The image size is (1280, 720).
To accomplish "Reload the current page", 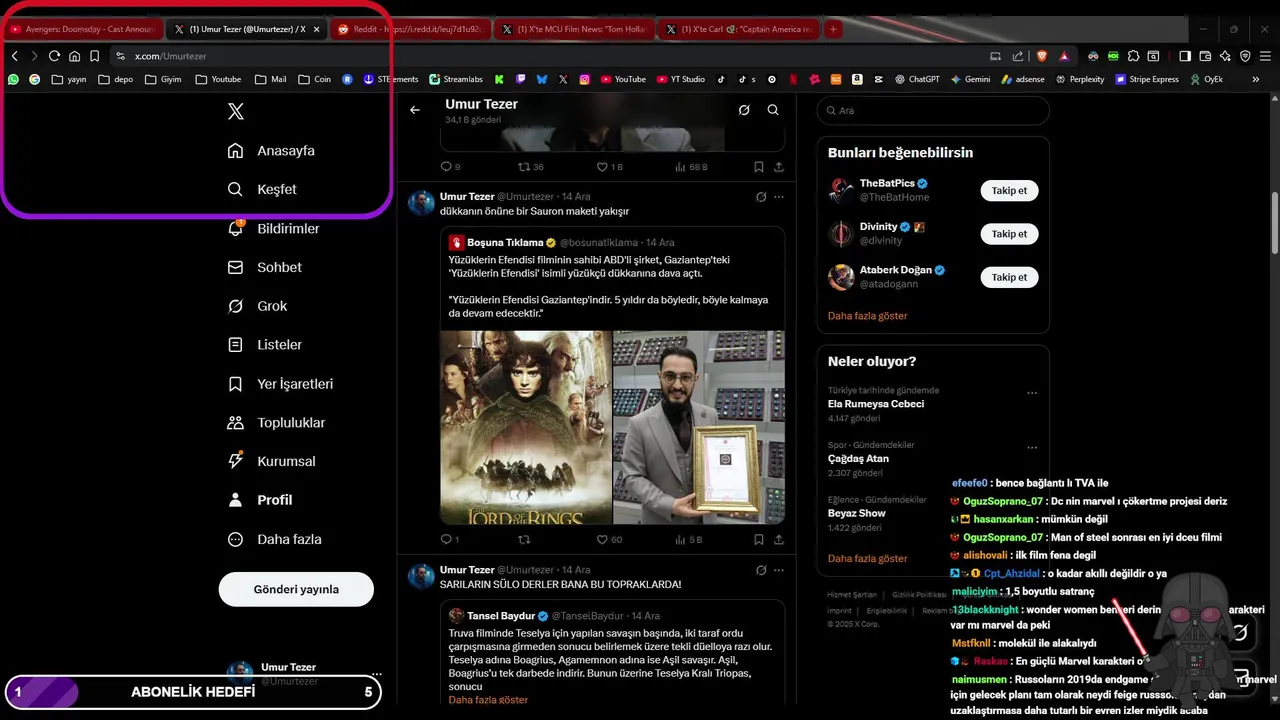I will (54, 56).
